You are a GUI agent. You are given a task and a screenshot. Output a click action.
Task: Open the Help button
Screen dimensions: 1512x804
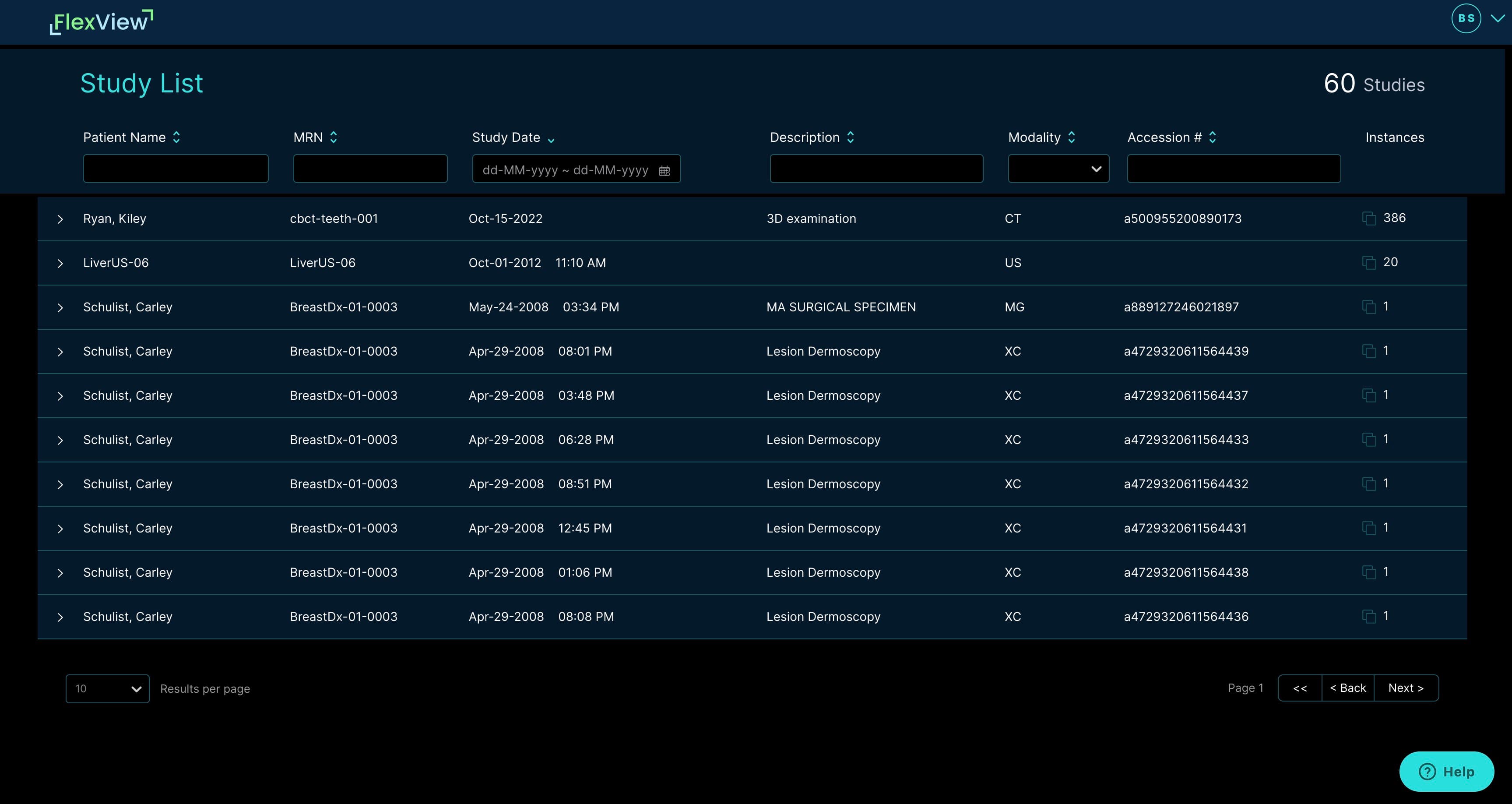coord(1446,771)
